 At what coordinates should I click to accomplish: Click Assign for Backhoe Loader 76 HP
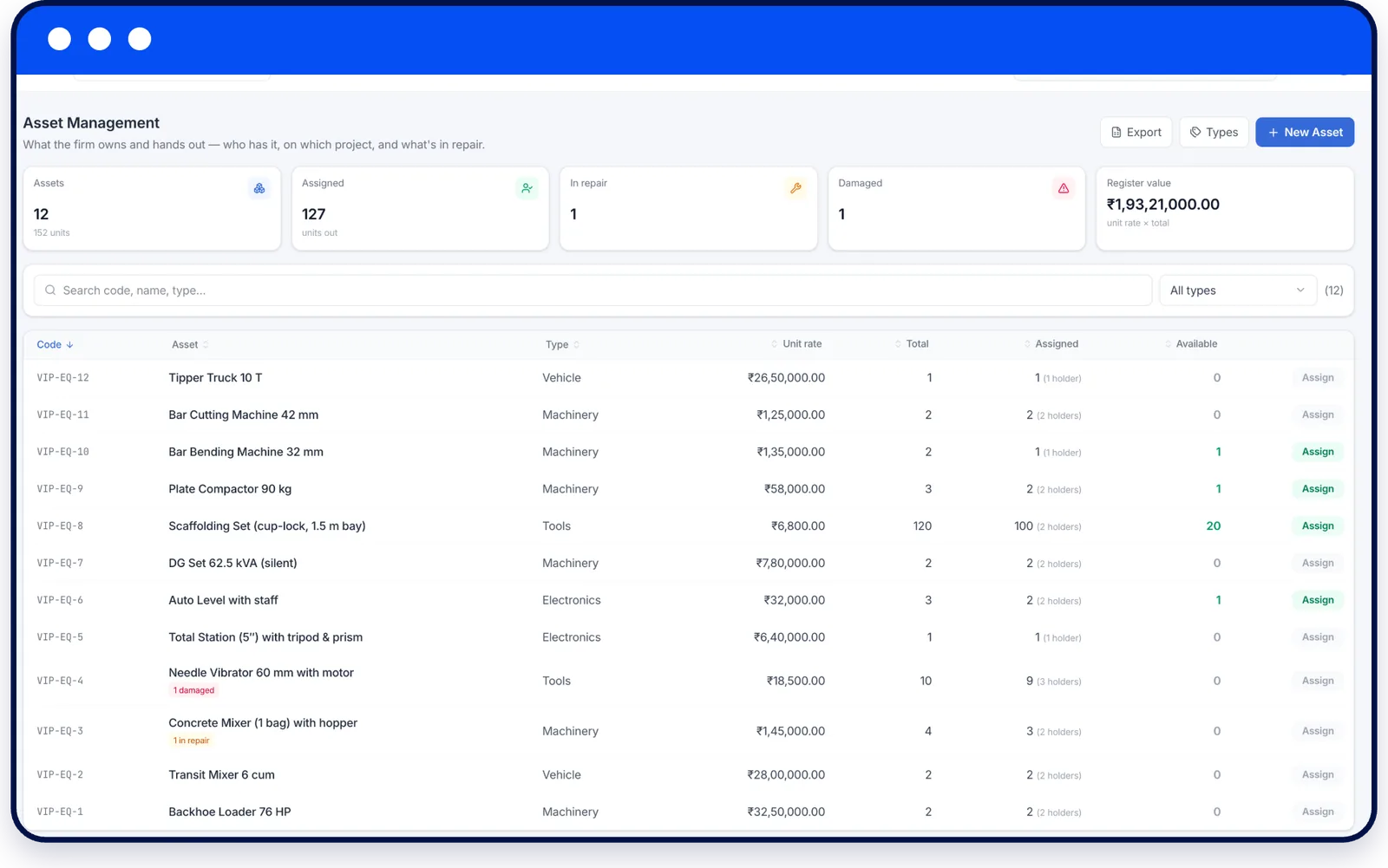(1318, 812)
